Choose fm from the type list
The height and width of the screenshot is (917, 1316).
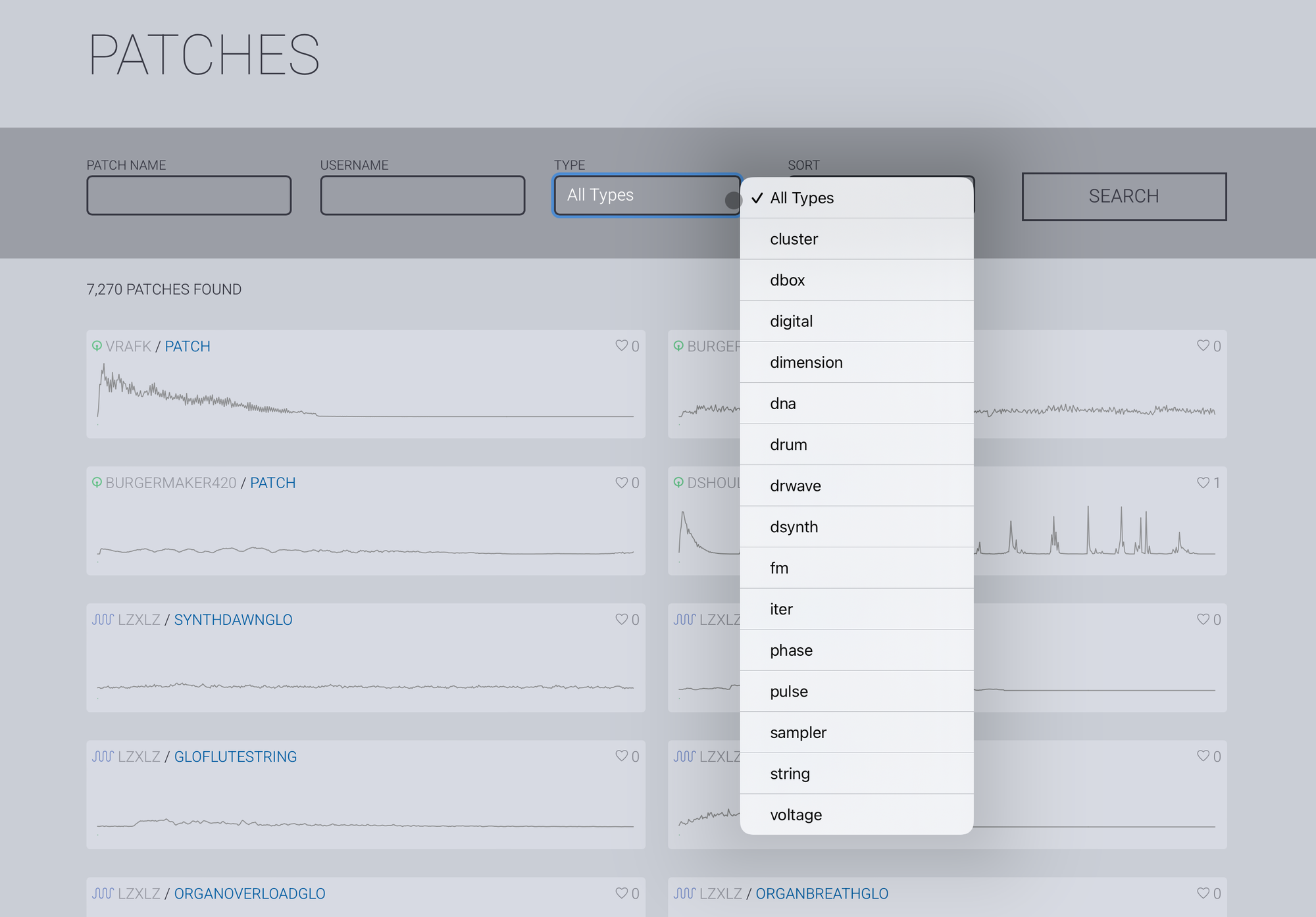(857, 568)
